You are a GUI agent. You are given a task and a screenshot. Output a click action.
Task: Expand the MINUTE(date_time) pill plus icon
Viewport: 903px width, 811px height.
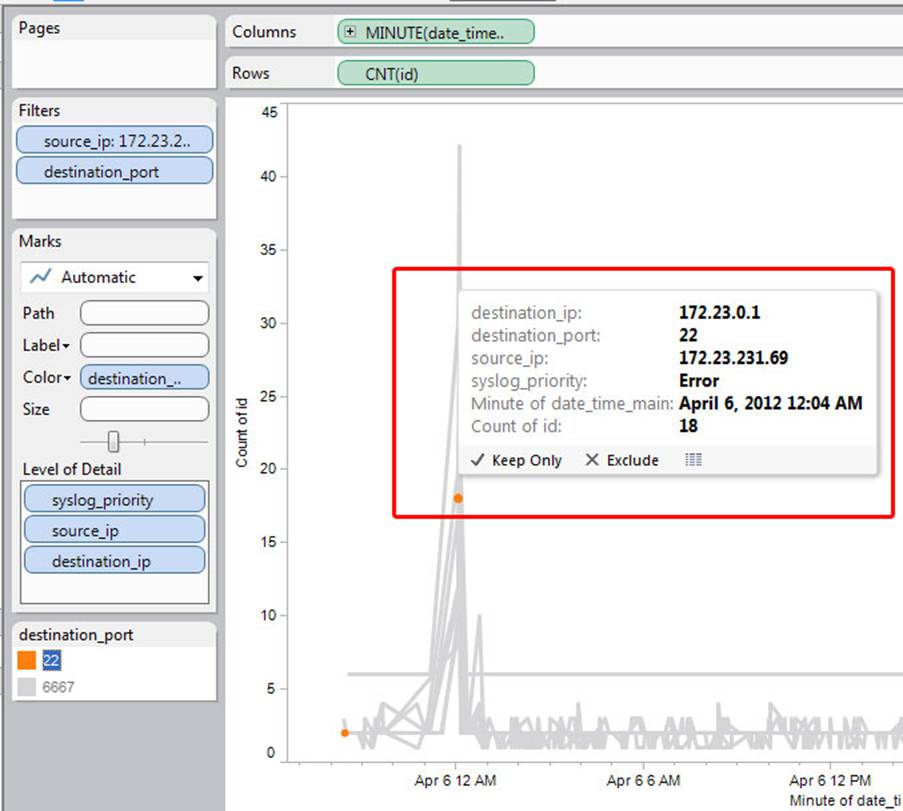coord(350,32)
